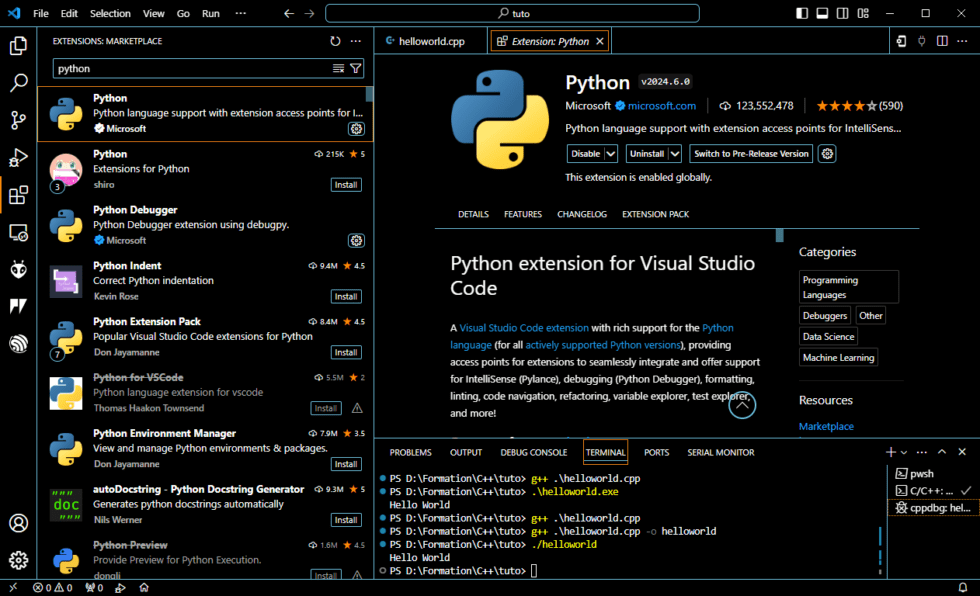
Task: Expand the Uninstall button dropdown arrow
Action: point(674,154)
